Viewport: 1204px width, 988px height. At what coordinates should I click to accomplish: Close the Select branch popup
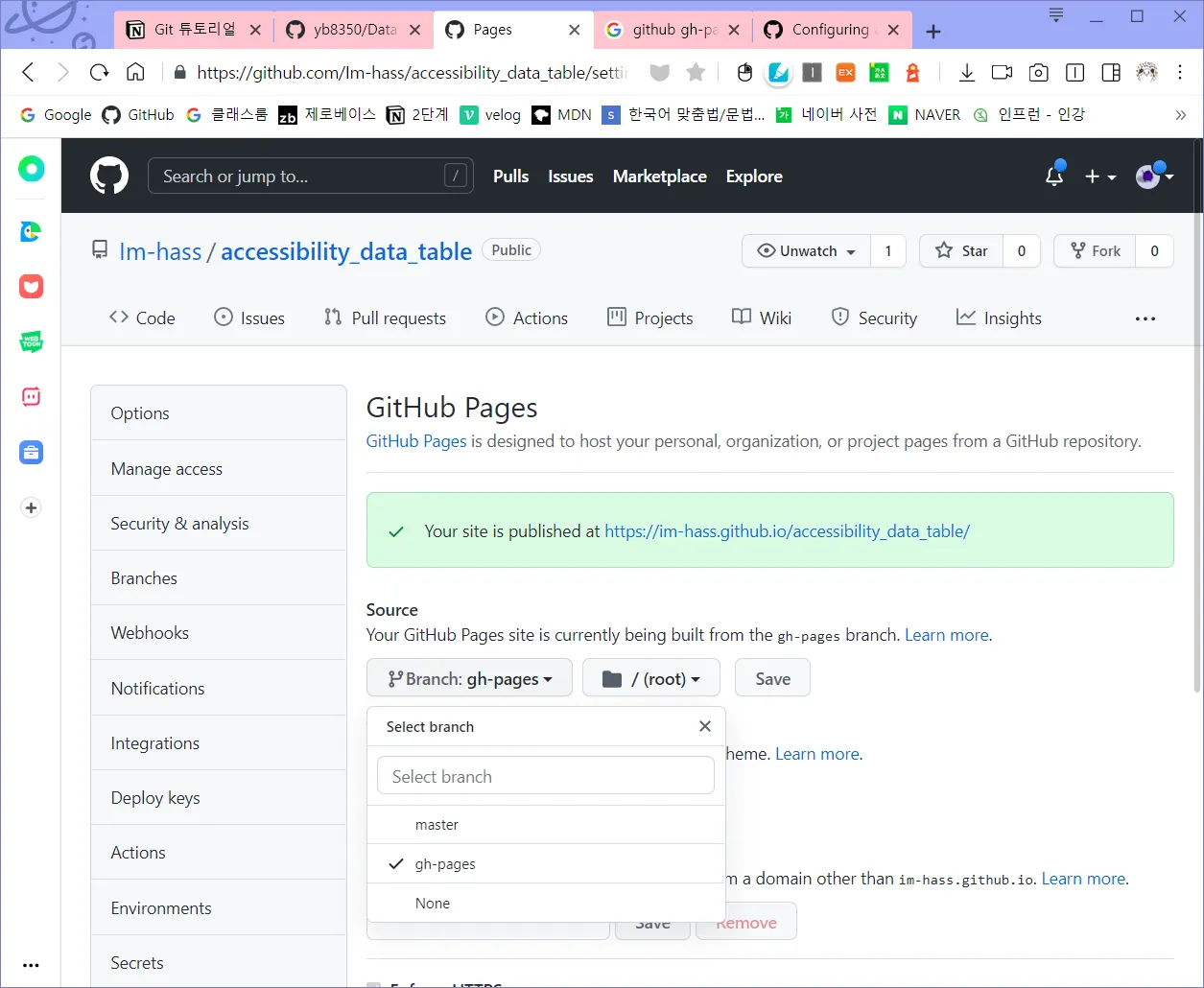(705, 726)
